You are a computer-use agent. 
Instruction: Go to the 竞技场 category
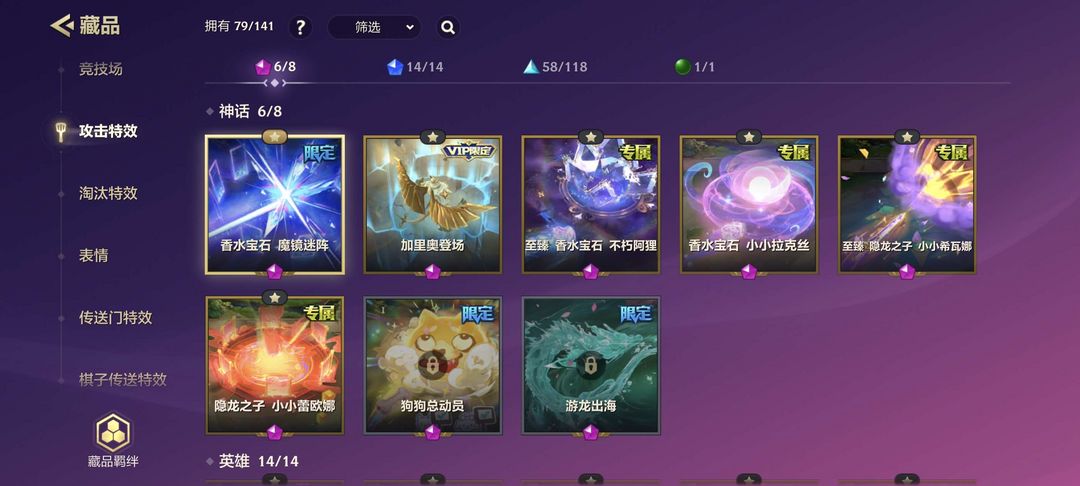click(x=101, y=69)
